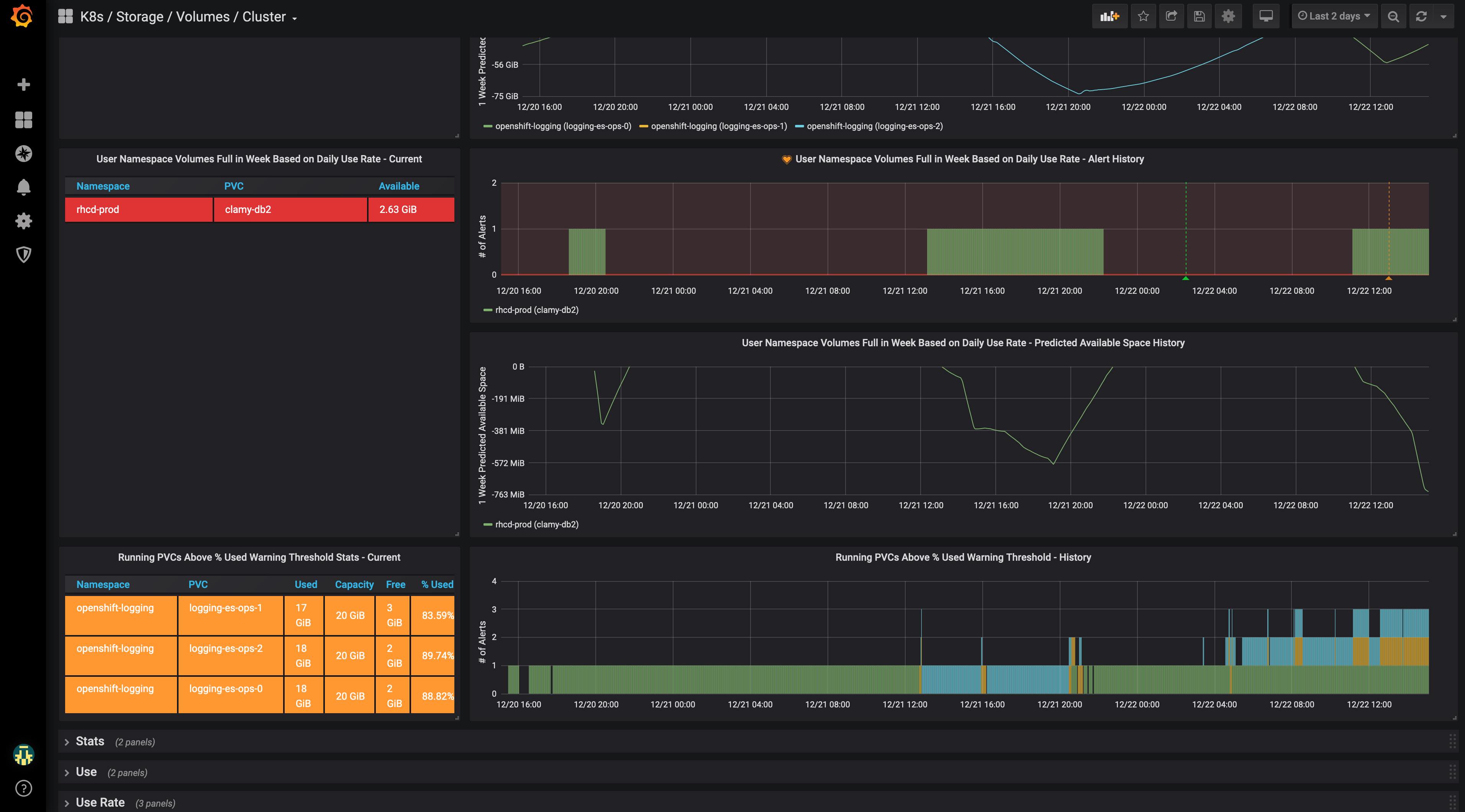Click the Add panel toolbar icon
This screenshot has height=812, width=1465.
(x=1109, y=16)
